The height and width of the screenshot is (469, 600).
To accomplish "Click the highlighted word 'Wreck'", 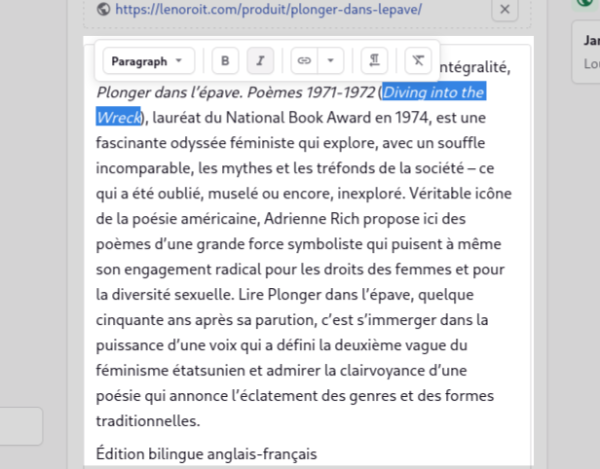I will pos(118,118).
